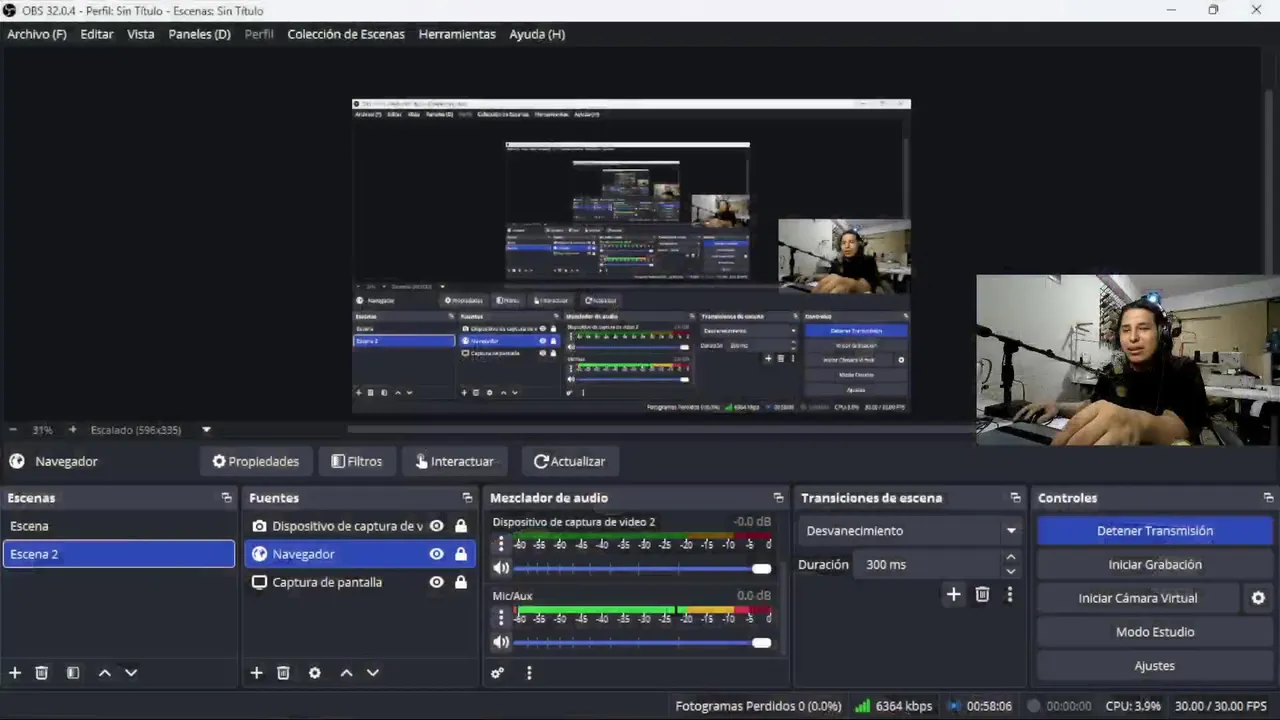Mute the Mic/Aux speaker icon
The image size is (1280, 720).
[501, 642]
